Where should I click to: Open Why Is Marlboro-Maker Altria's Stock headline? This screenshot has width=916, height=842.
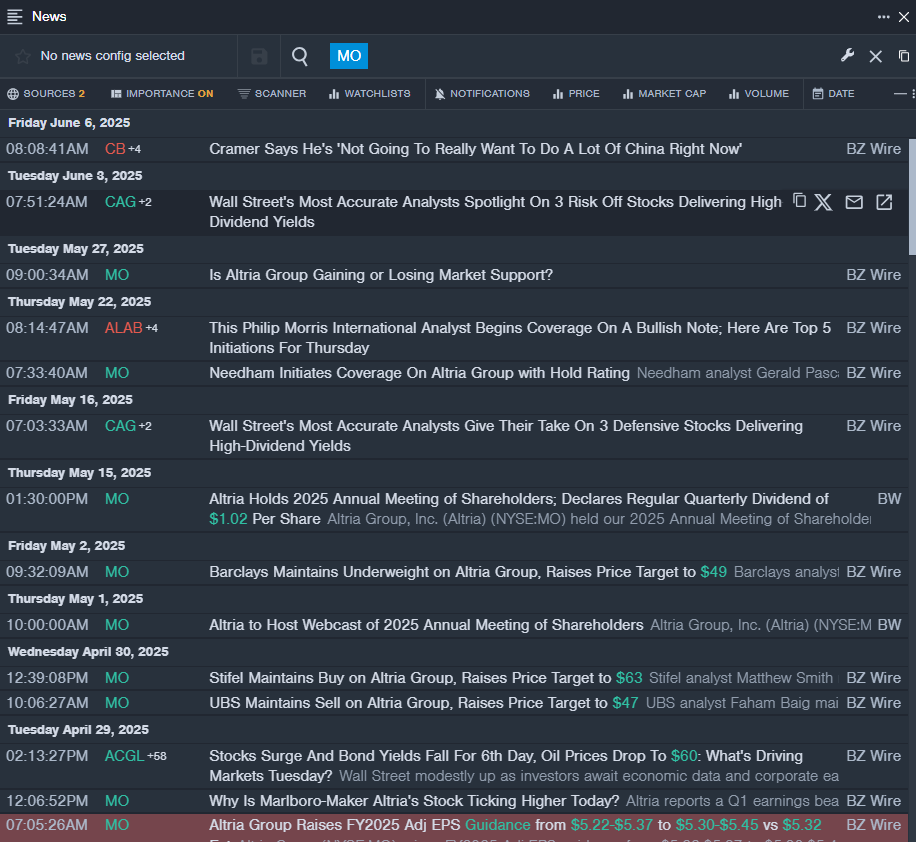coord(414,801)
